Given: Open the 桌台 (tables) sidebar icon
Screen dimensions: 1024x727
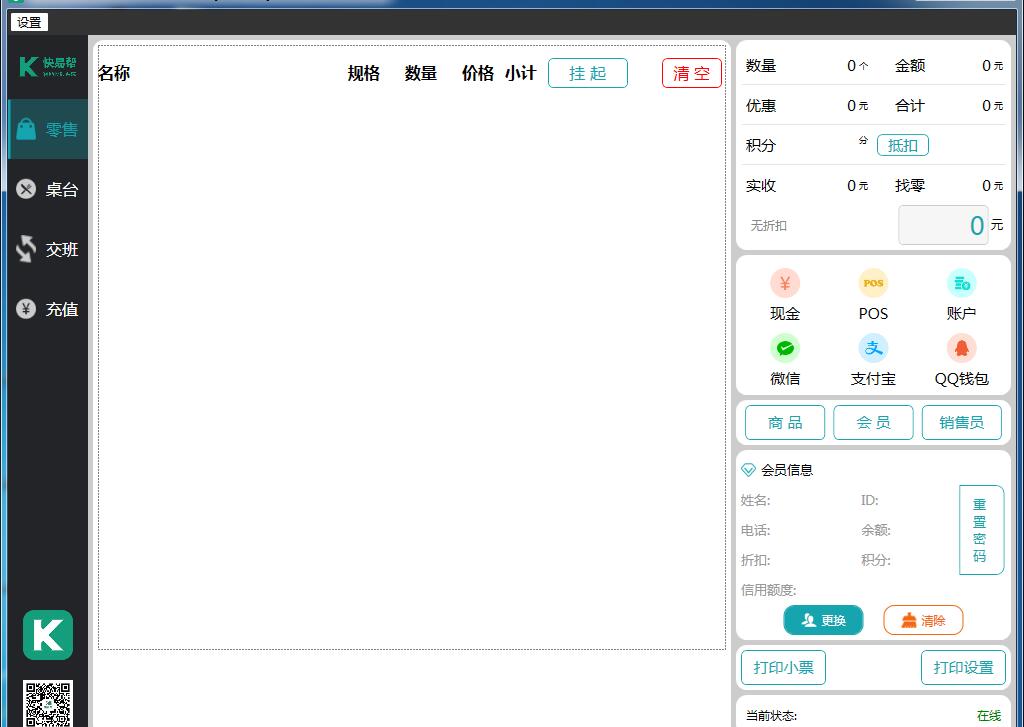Looking at the screenshot, I should (x=47, y=189).
